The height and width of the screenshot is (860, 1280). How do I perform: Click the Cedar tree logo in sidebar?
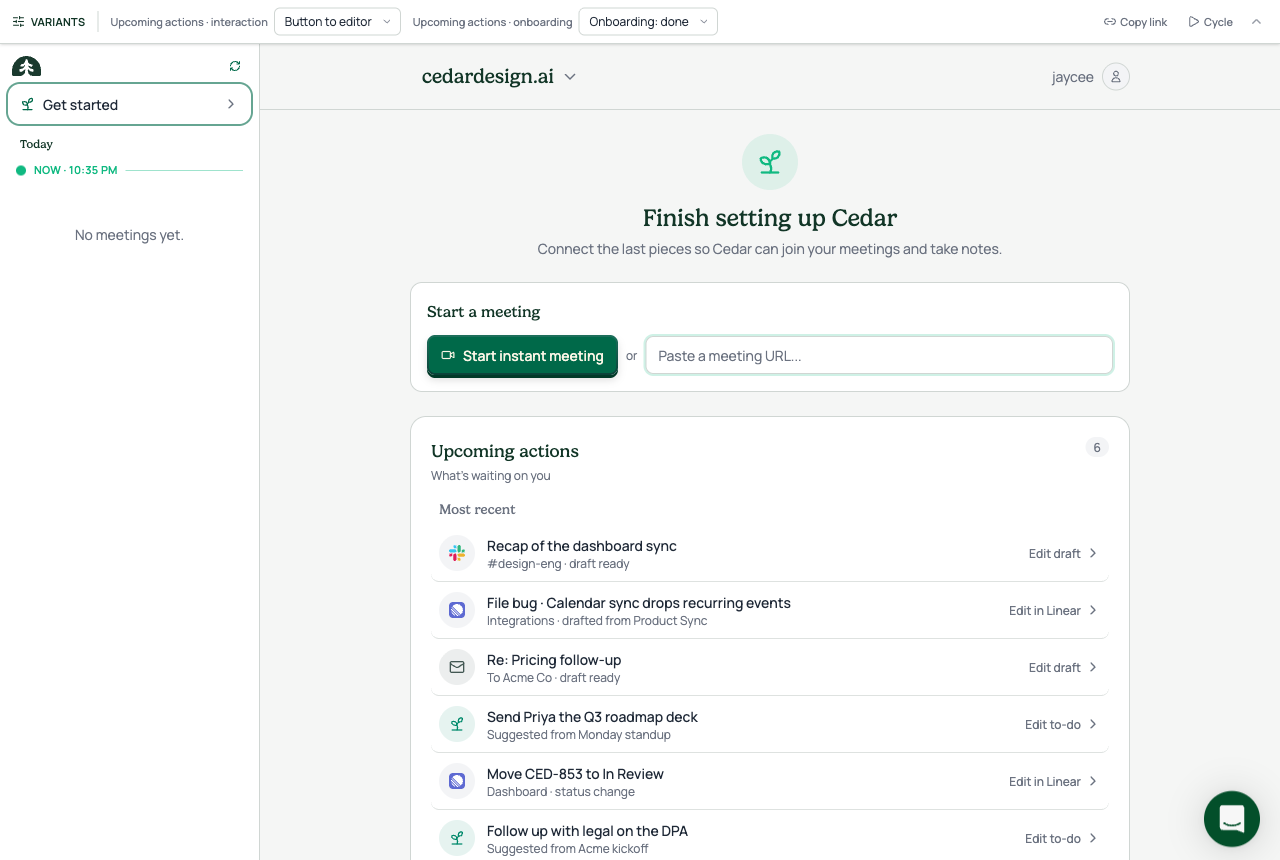27,67
